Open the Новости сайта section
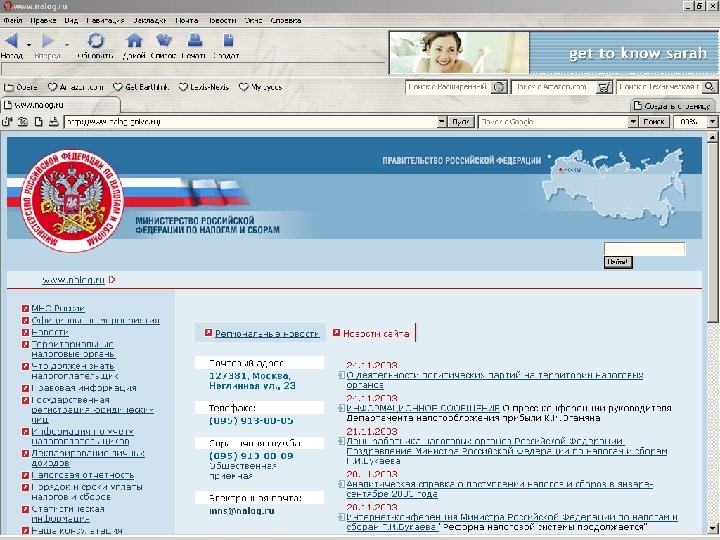Screen dimensions: 720x540 (376, 334)
